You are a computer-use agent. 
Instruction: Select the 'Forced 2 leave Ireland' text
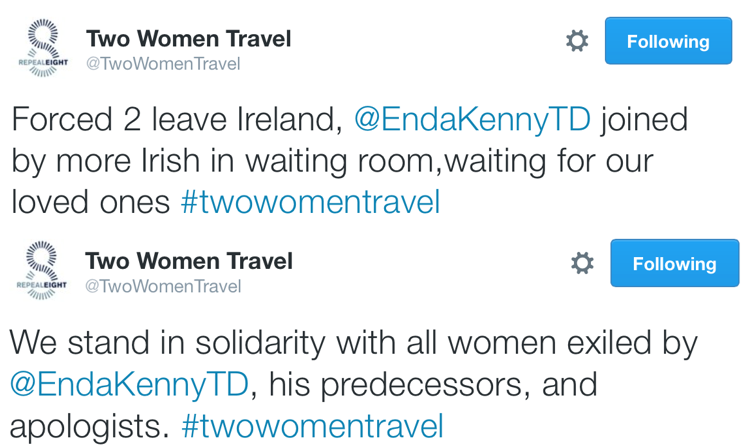tap(176, 119)
